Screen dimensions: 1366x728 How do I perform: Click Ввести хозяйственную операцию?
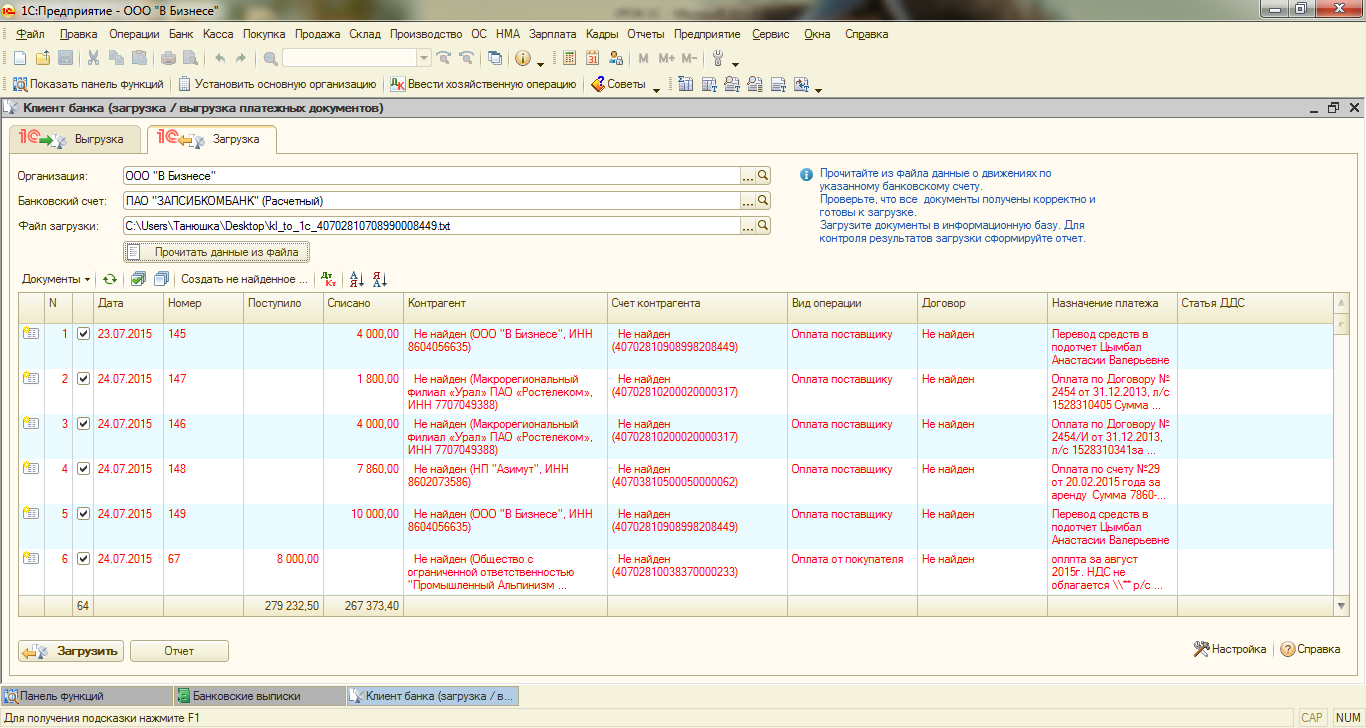[x=483, y=85]
